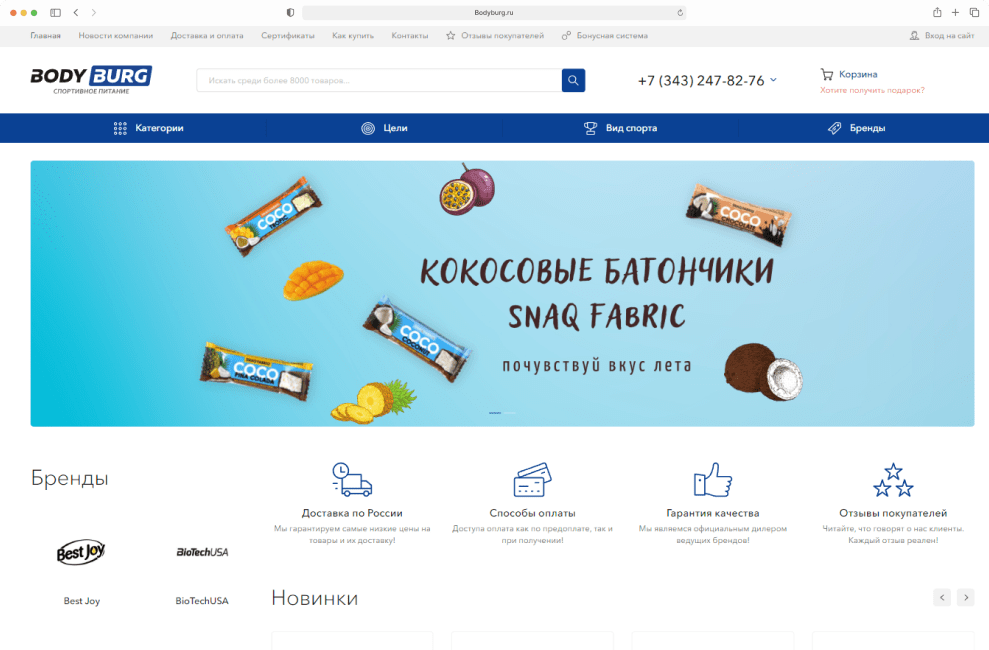Click the Categories grid icon
The image size is (989, 650).
[120, 128]
